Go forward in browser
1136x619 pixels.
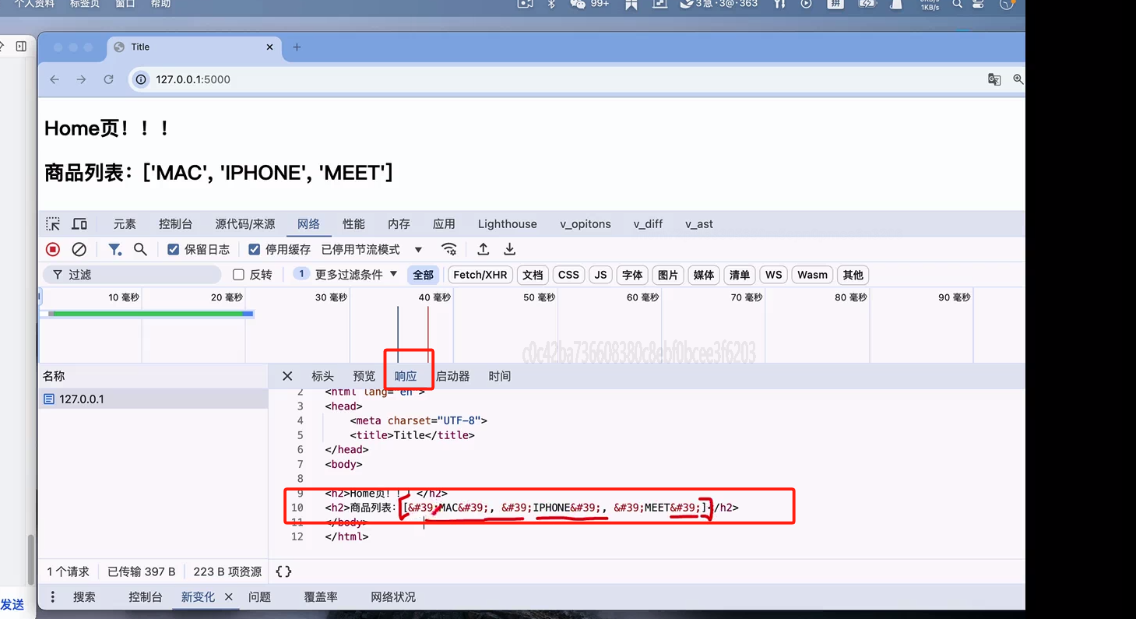[81, 80]
